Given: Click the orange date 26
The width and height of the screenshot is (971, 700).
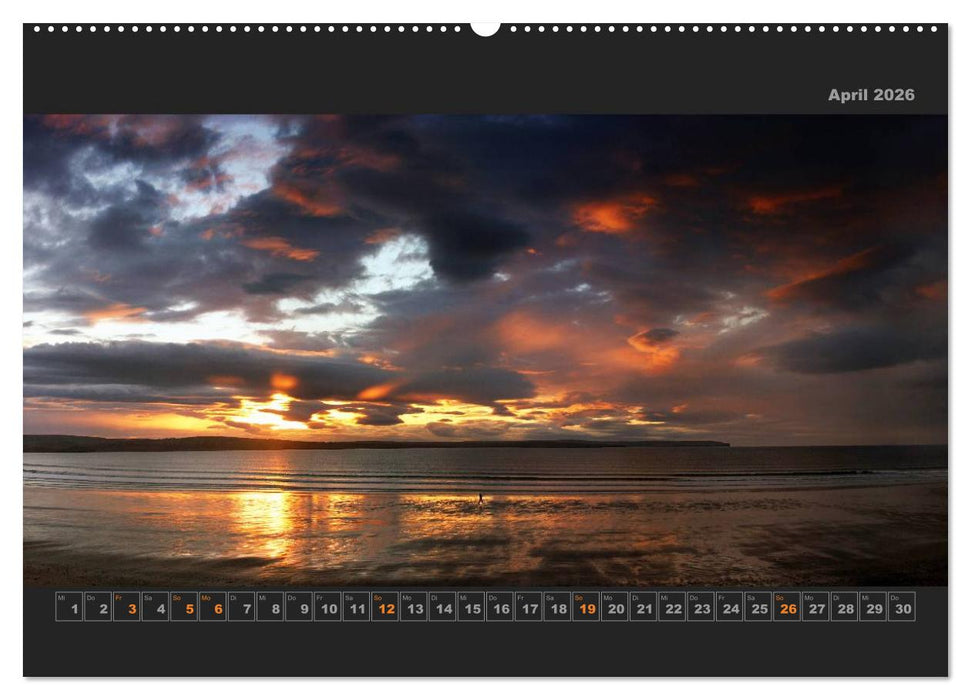Looking at the screenshot, I should pyautogui.click(x=786, y=606).
